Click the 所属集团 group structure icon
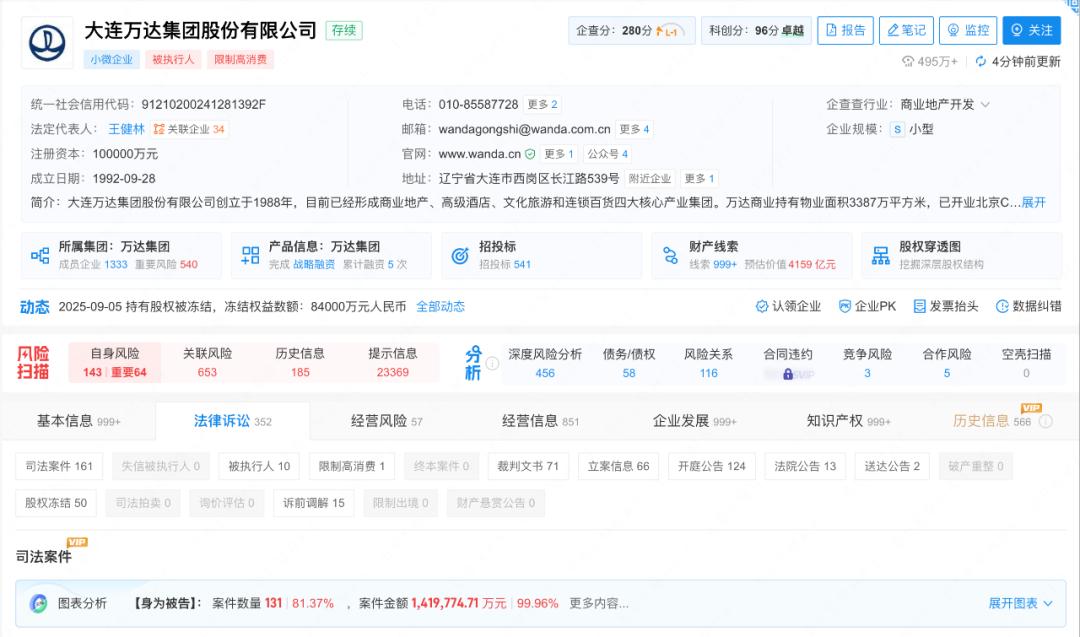 (x=40, y=255)
